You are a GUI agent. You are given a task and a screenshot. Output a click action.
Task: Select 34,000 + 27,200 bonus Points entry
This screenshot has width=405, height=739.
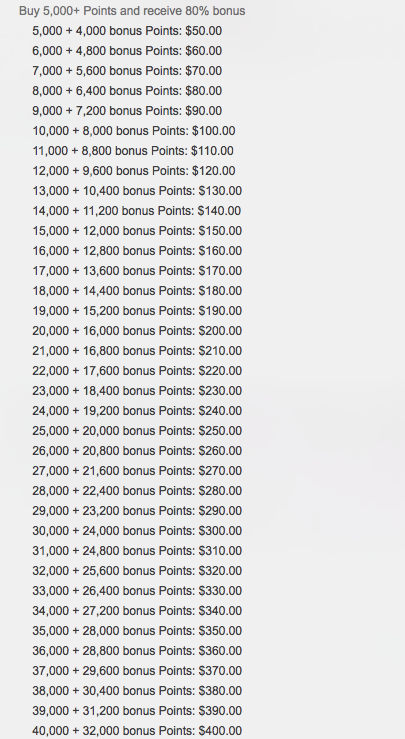tap(137, 611)
